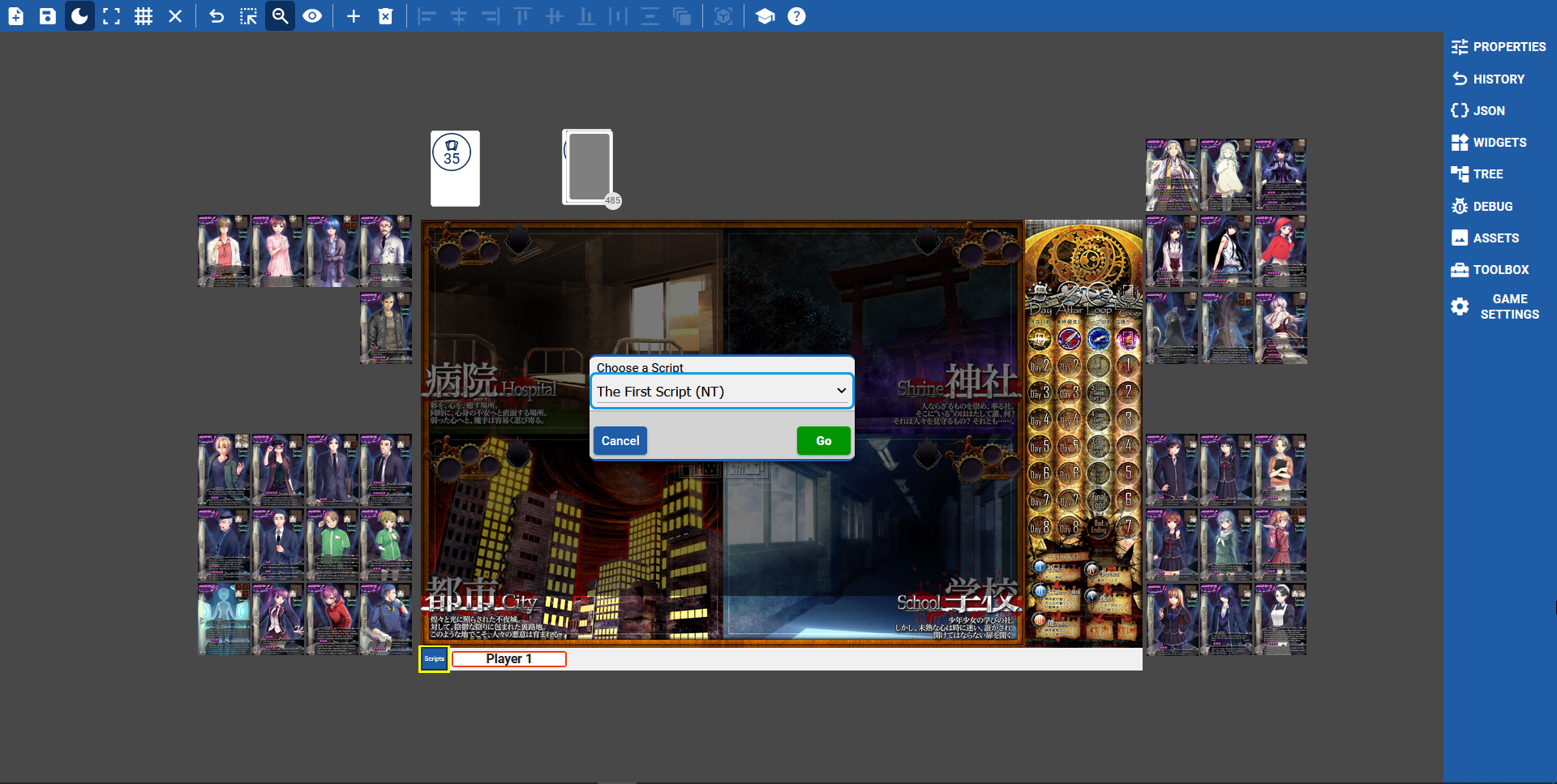Distribute selected widgets horizontally
1557x784 pixels.
point(618,16)
